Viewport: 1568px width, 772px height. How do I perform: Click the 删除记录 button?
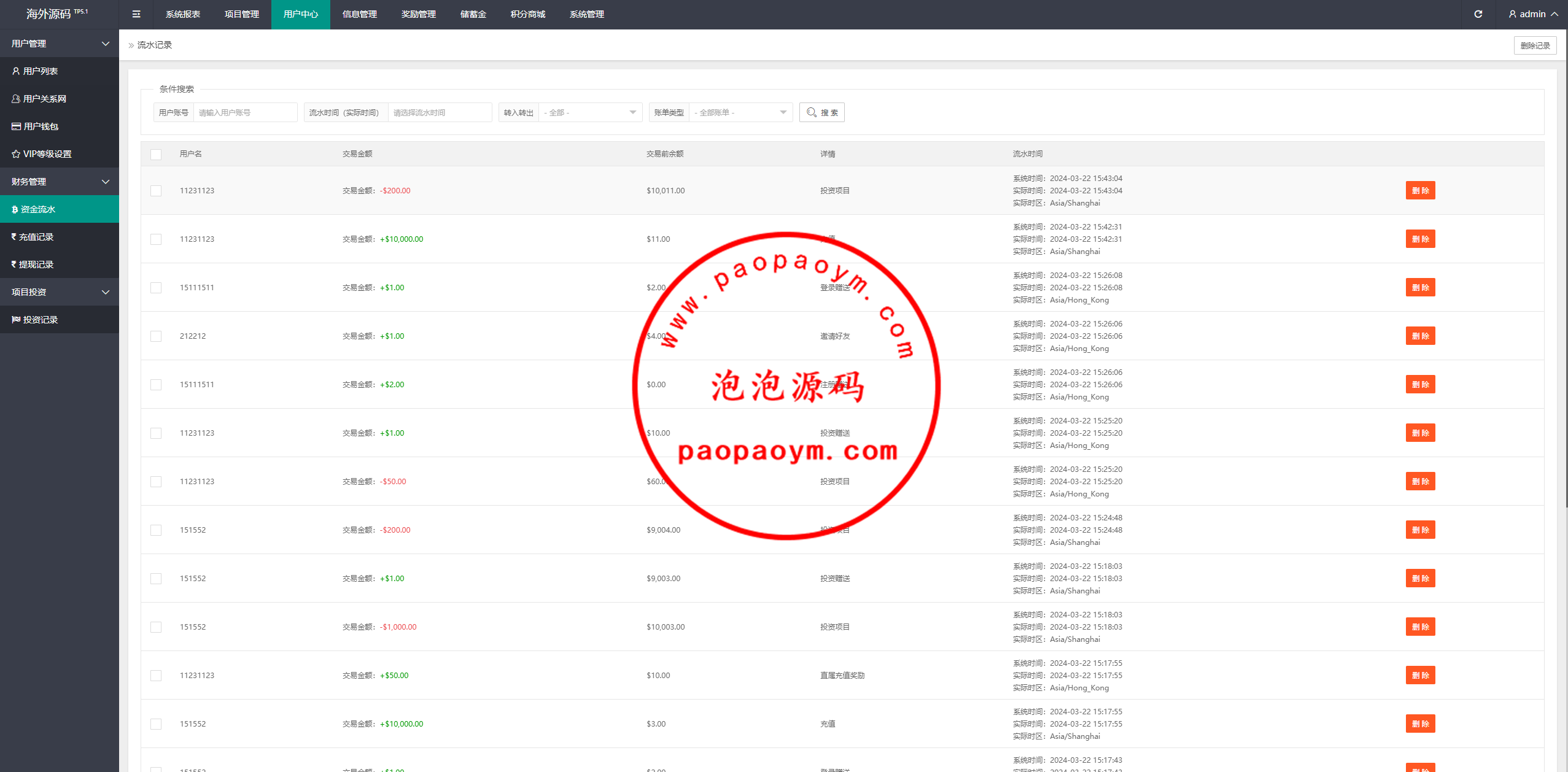[1535, 45]
